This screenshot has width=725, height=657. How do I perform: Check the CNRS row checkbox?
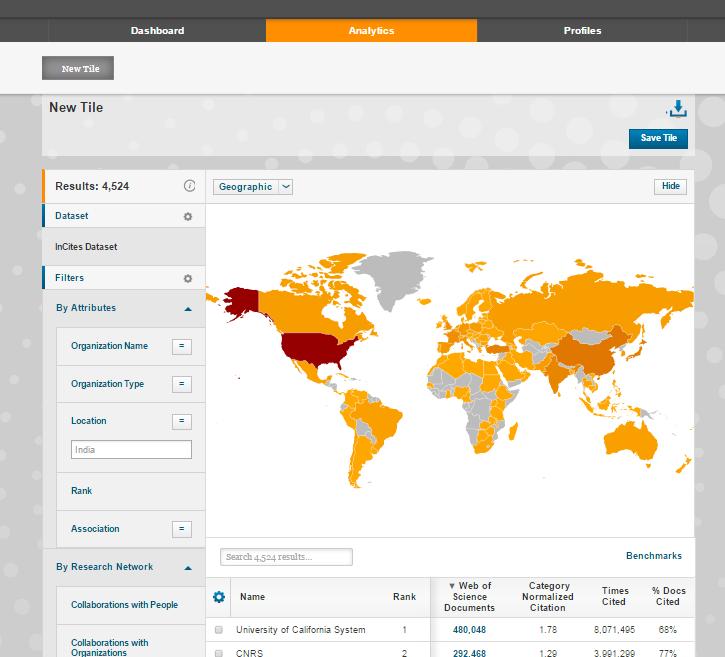219,653
